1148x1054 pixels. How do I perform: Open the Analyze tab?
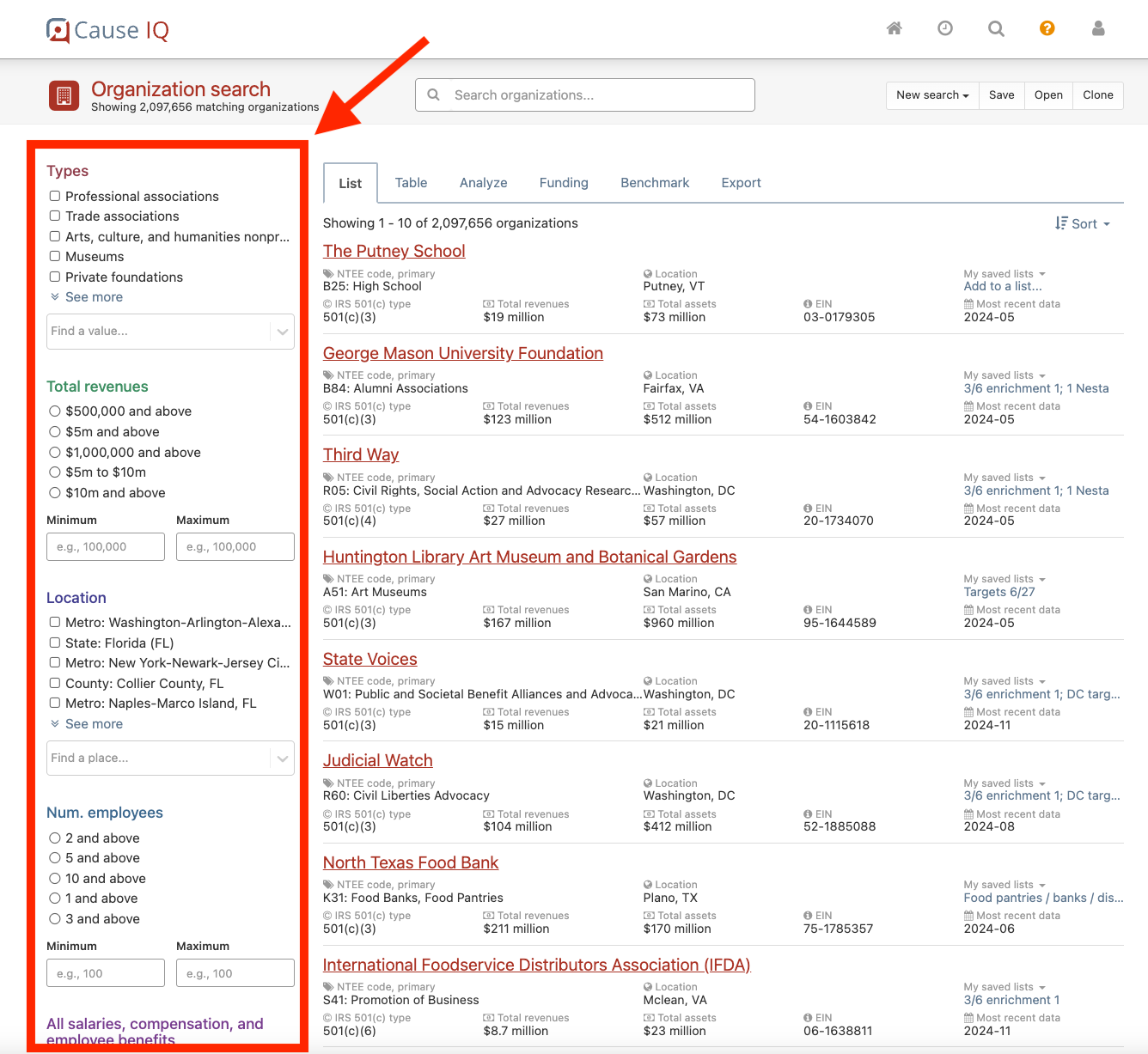pyautogui.click(x=483, y=183)
